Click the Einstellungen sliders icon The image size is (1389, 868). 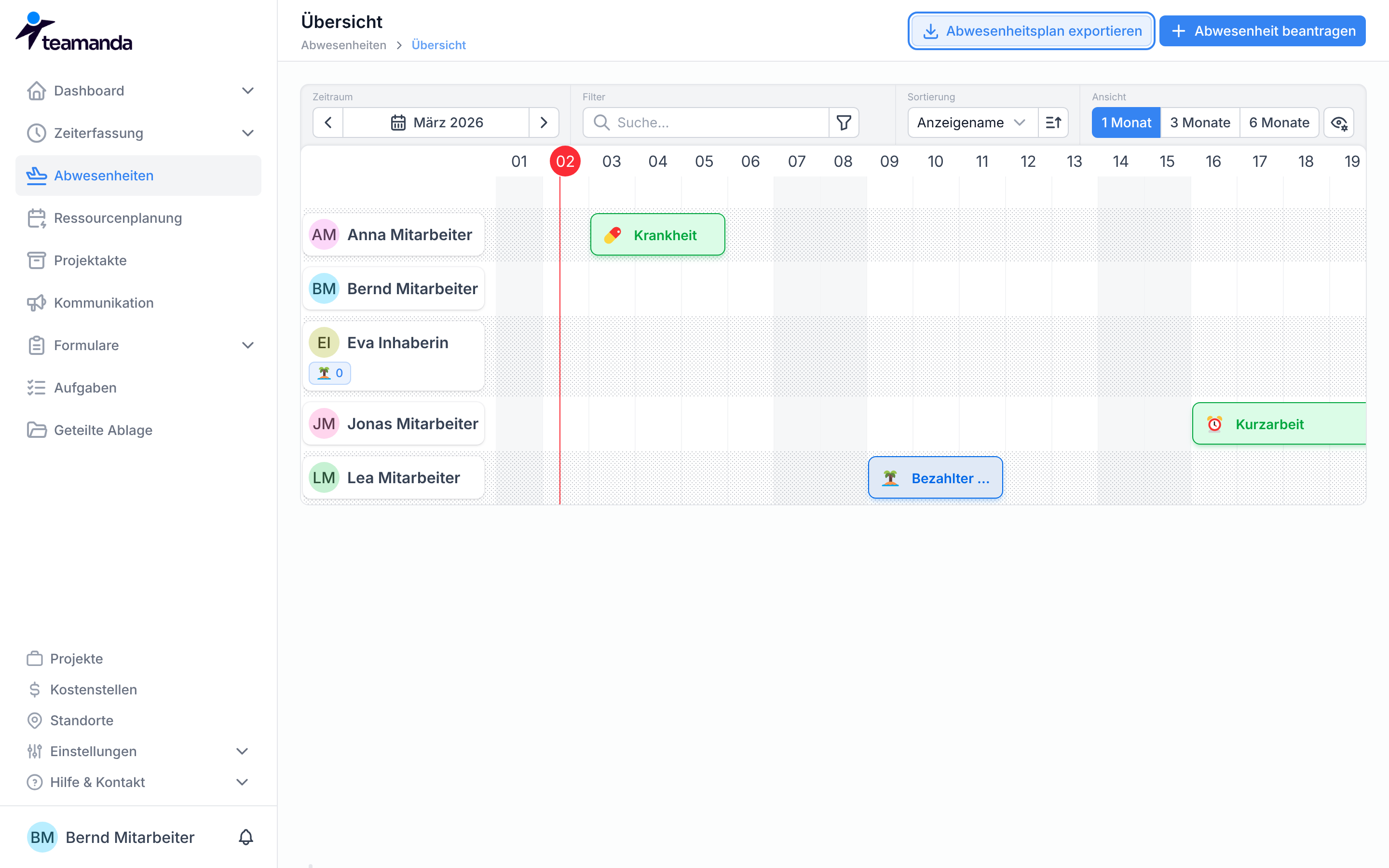click(x=34, y=751)
